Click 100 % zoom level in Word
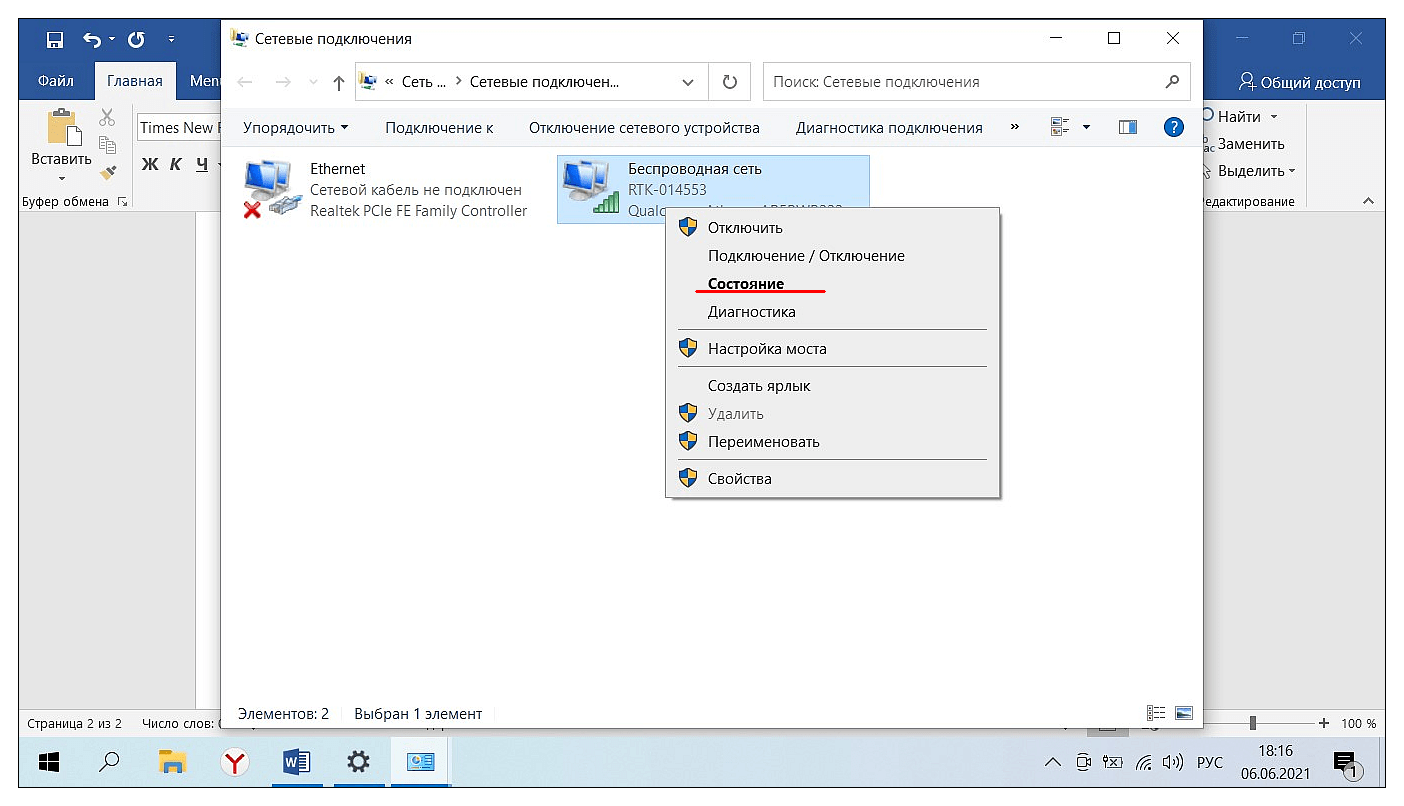Image resolution: width=1404 pixels, height=806 pixels. tap(1358, 723)
